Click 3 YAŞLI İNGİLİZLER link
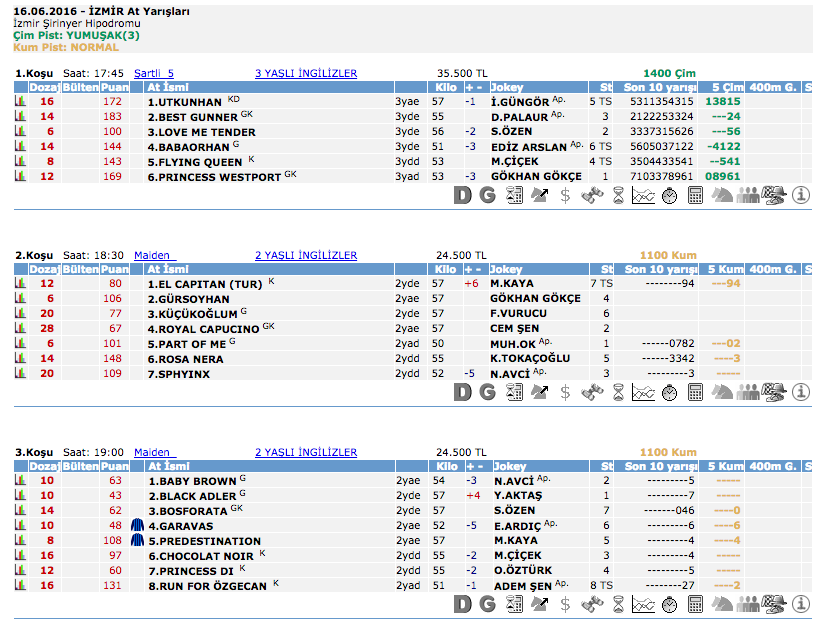 click(306, 73)
